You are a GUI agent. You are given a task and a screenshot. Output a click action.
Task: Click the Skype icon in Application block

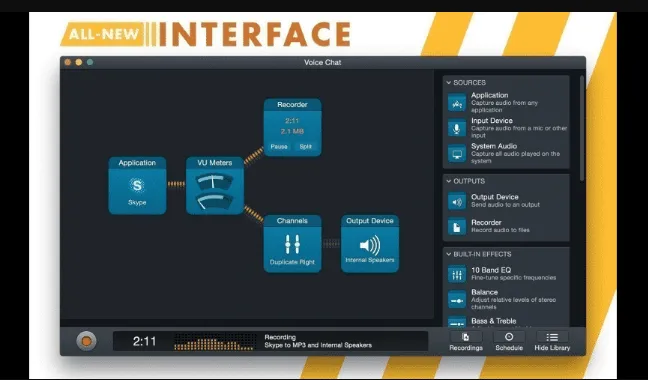[137, 185]
